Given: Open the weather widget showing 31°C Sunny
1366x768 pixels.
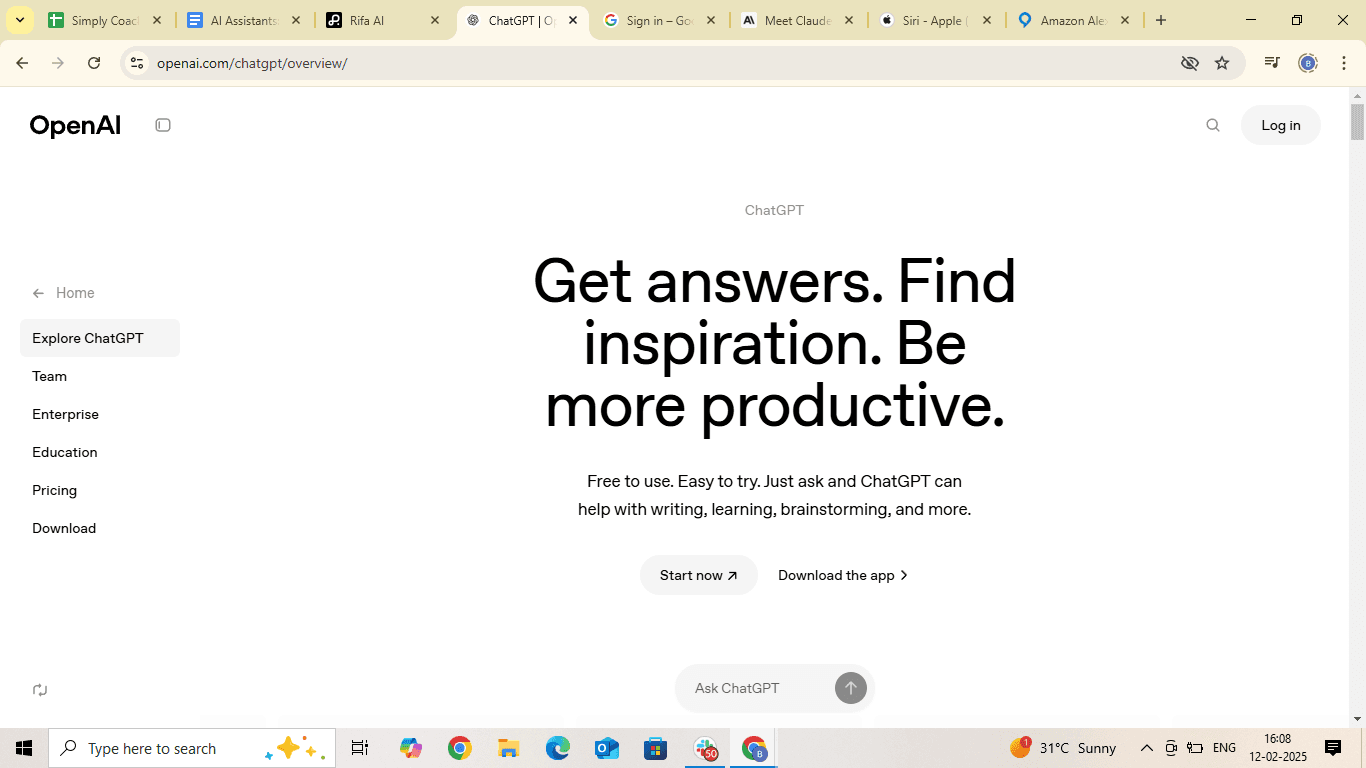Looking at the screenshot, I should [1063, 748].
